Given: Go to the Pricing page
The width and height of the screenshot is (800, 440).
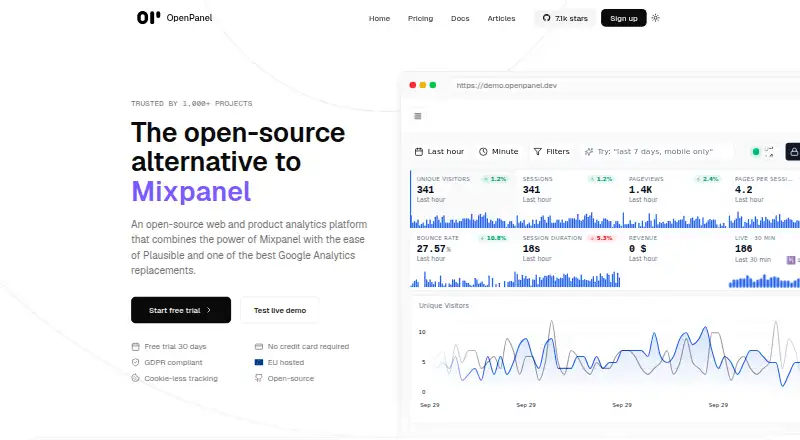Looking at the screenshot, I should [x=420, y=18].
